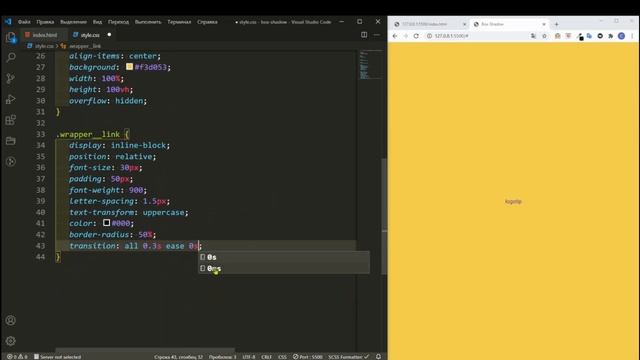Click the Split Editor icon
Screen dimensions: 640x360
(x=364, y=35)
